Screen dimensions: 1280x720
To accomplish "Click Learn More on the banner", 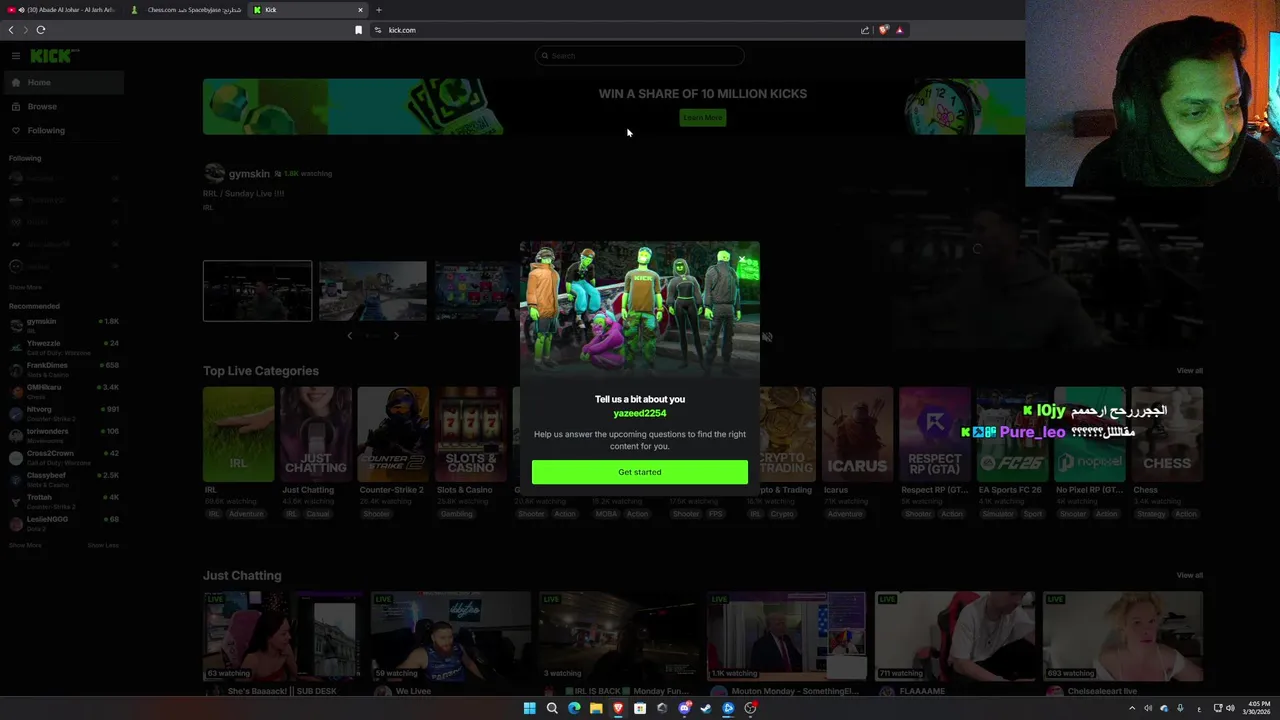I will (702, 117).
